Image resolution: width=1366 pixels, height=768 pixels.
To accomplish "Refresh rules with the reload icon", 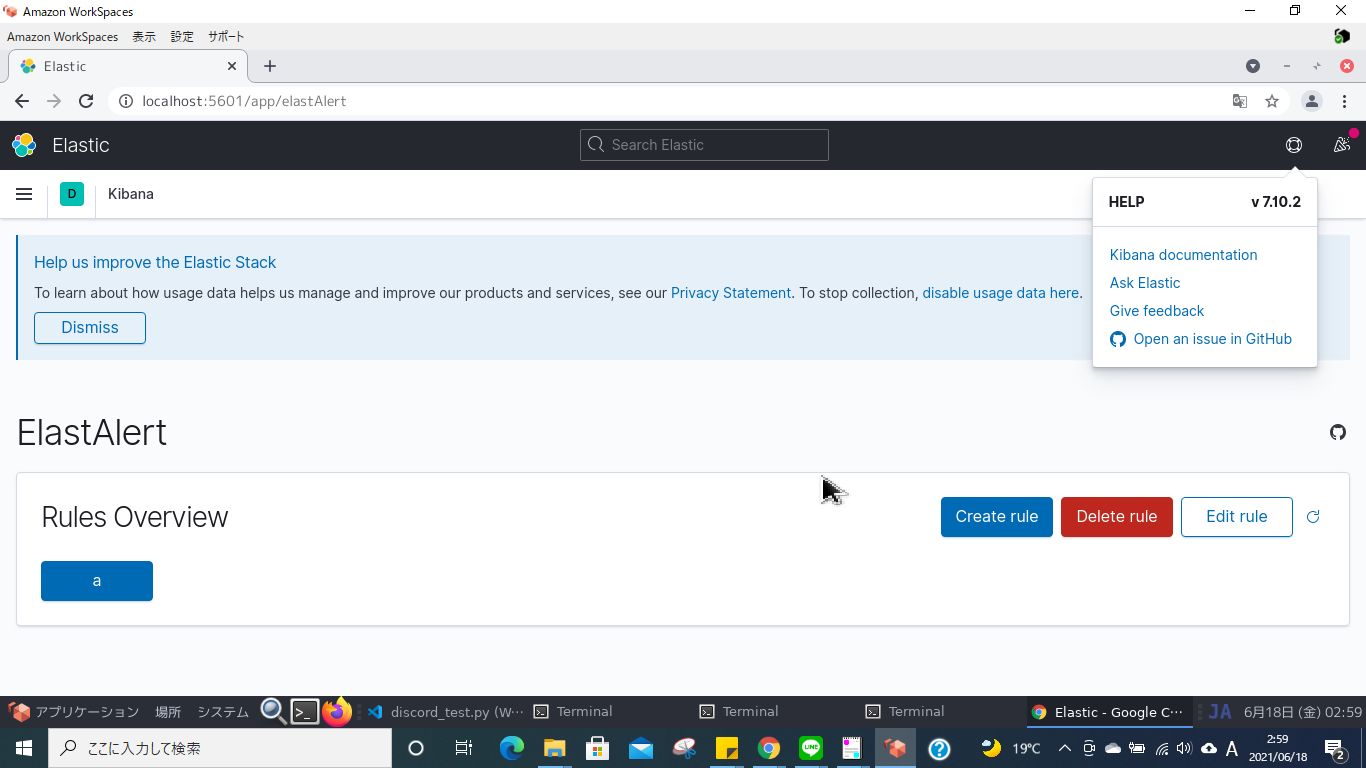I will pyautogui.click(x=1313, y=517).
